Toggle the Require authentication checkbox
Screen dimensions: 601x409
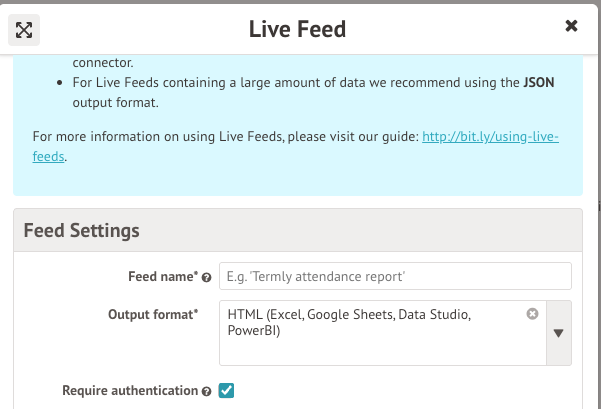226,391
